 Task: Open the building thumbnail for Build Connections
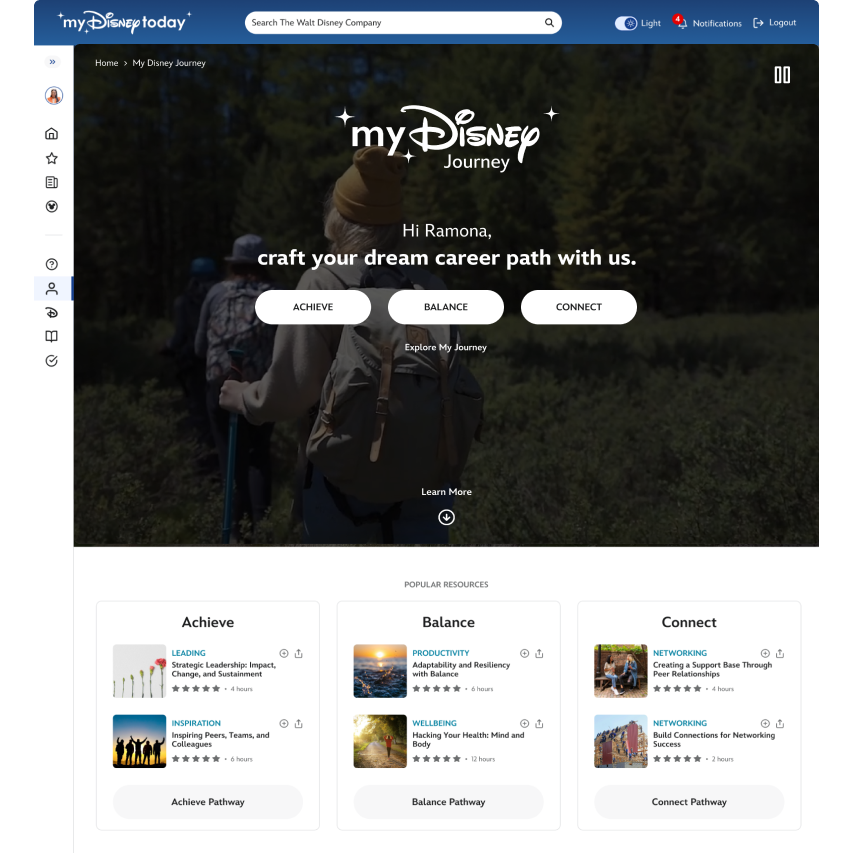(x=621, y=741)
